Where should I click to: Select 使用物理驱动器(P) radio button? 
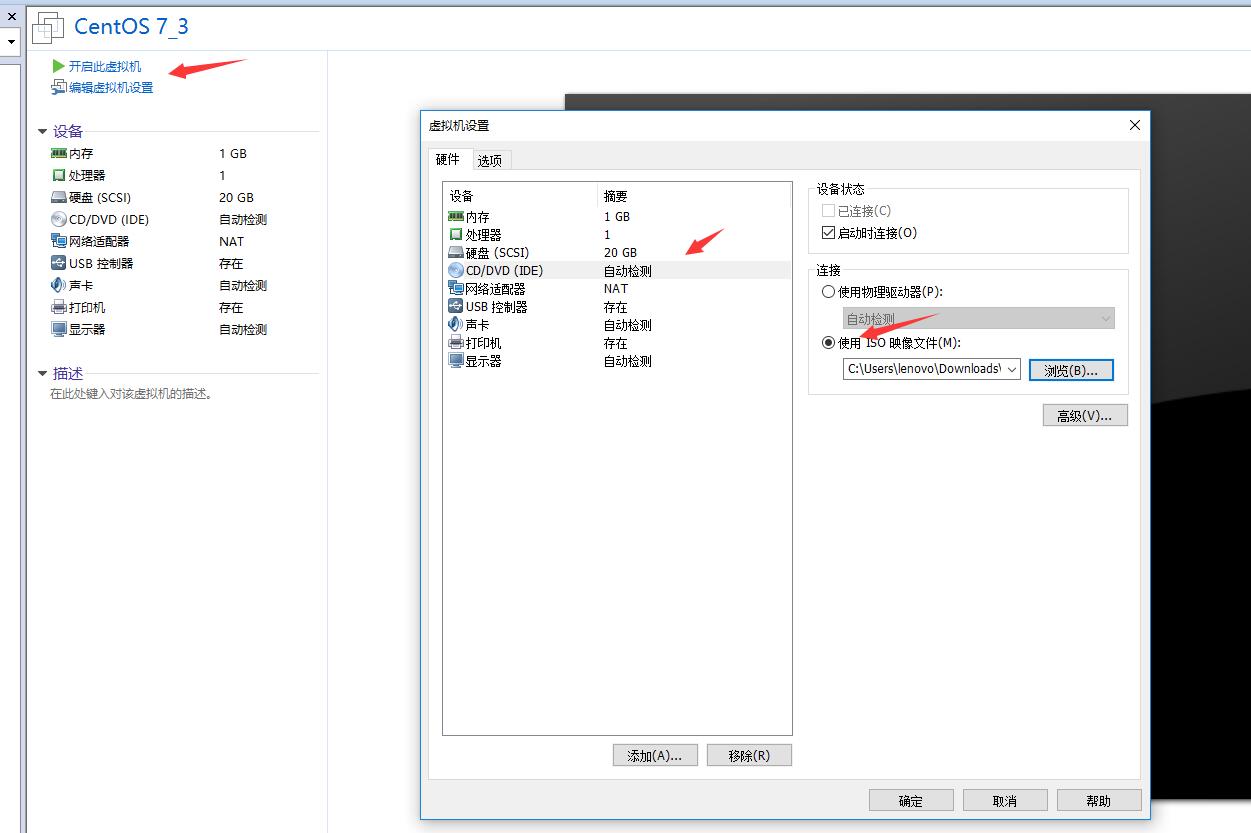coord(827,292)
